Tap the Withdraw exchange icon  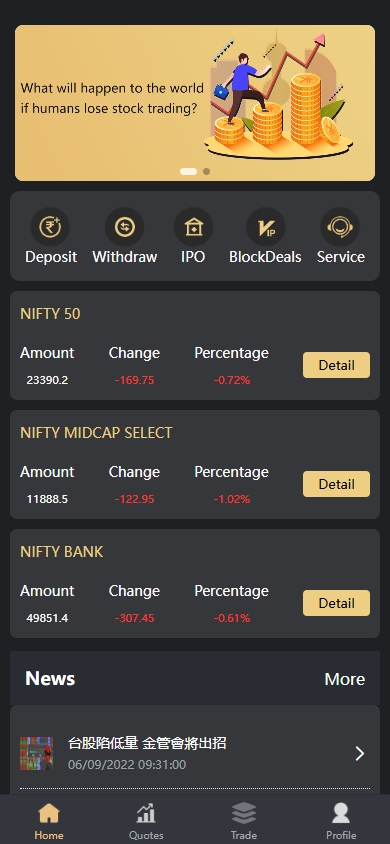[x=124, y=227]
